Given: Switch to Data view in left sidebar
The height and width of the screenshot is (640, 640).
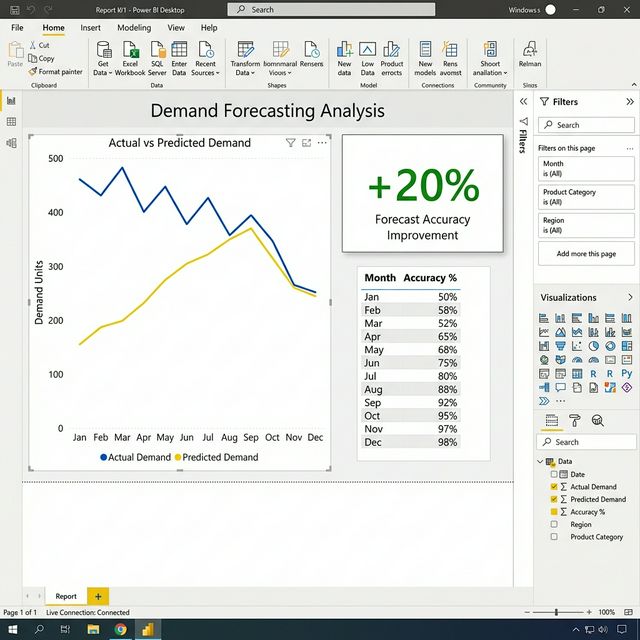Looking at the screenshot, I should coord(11,122).
